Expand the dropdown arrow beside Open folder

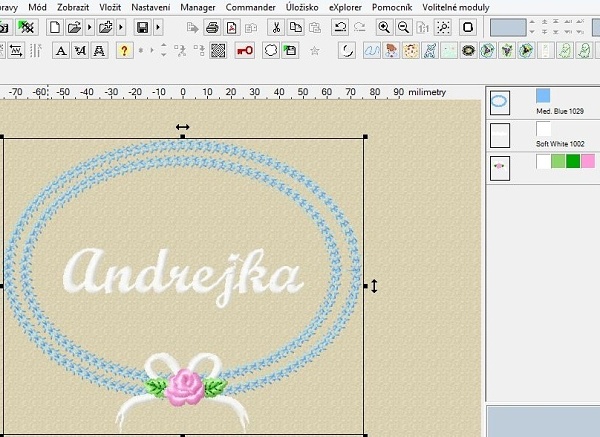(90, 28)
